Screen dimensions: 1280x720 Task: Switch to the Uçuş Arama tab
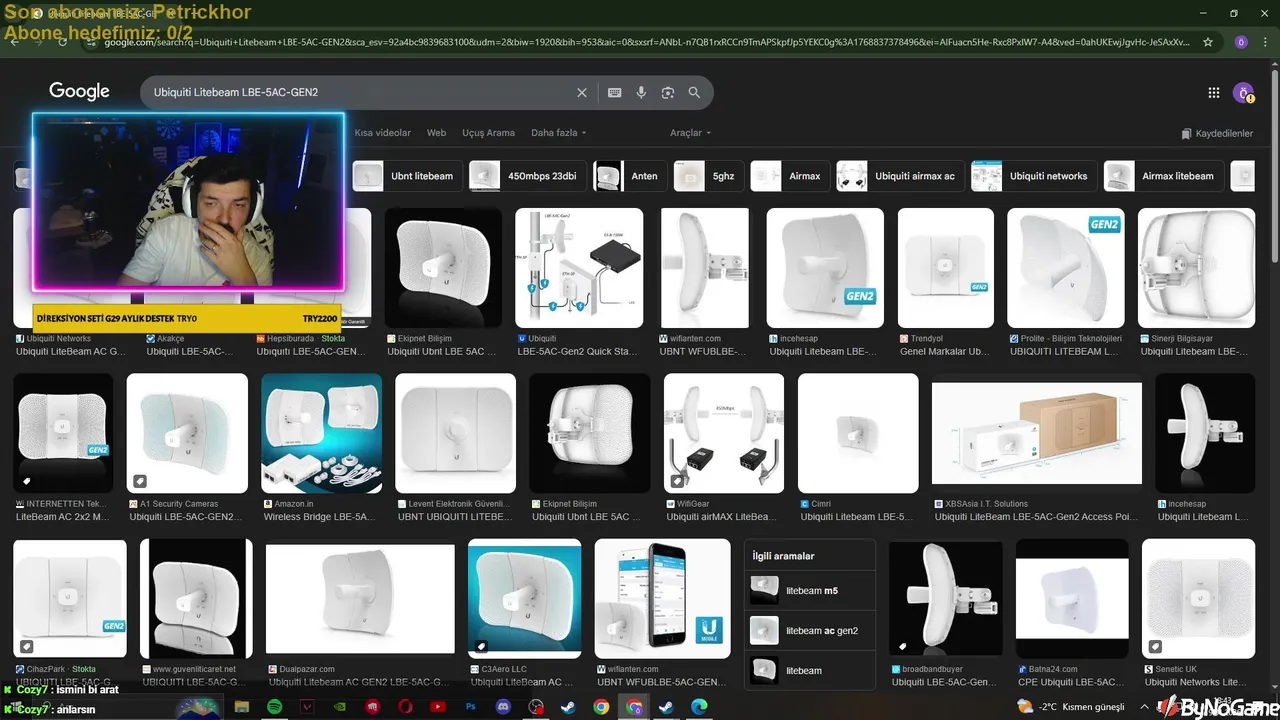click(488, 133)
